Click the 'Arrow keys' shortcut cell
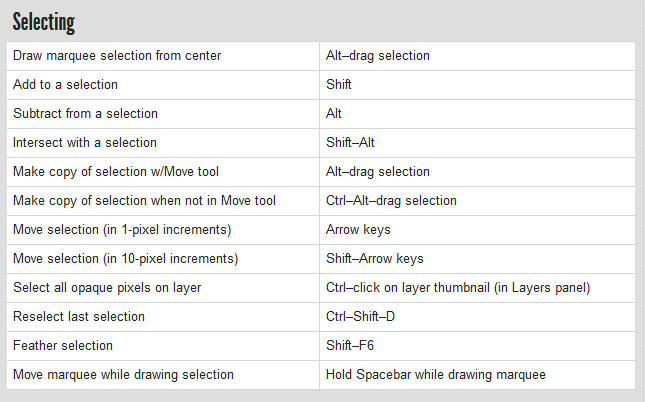This screenshot has height=402, width=645. pos(358,230)
